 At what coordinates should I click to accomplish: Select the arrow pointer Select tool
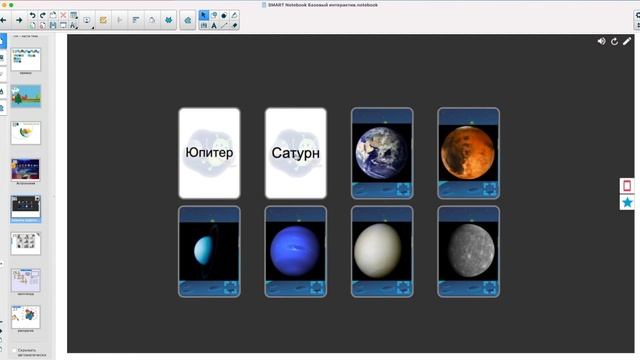204,15
